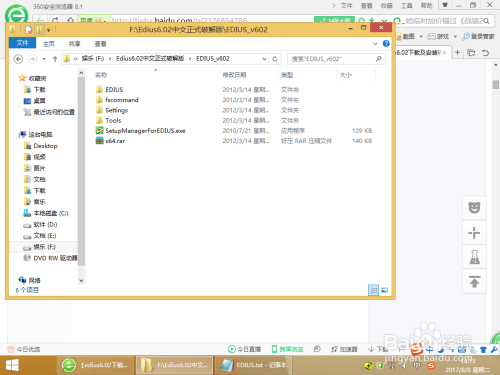Switch to details view layout
This screenshot has width=500, height=375.
point(373,290)
